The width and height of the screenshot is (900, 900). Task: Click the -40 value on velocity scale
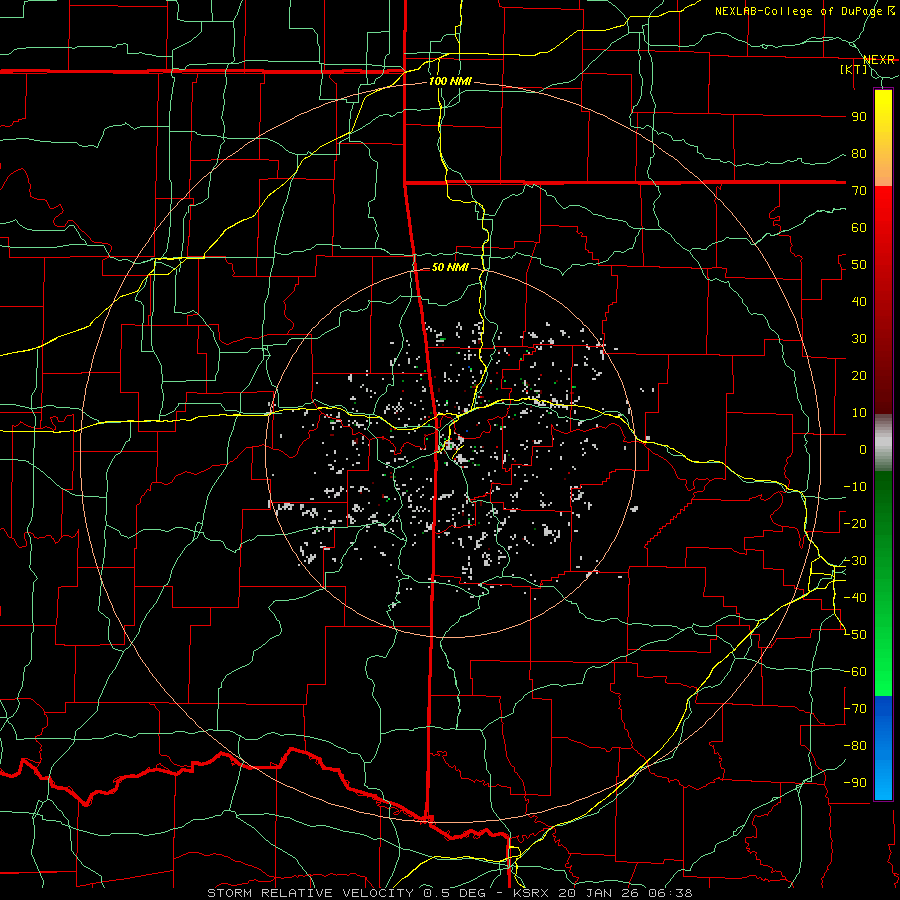[855, 598]
